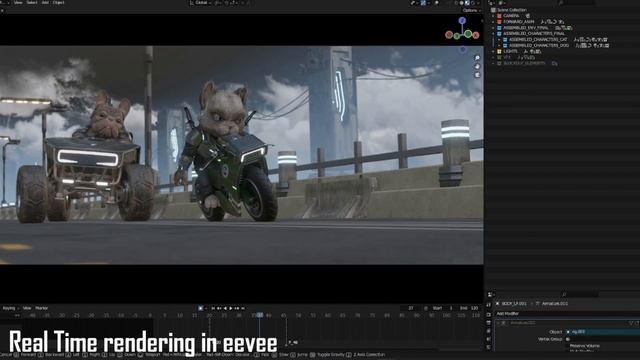Viewport: 640px width, 360px height.
Task: Click the ASSEMBLED_CHARACTERS_DOG collection icon
Action: point(505,46)
